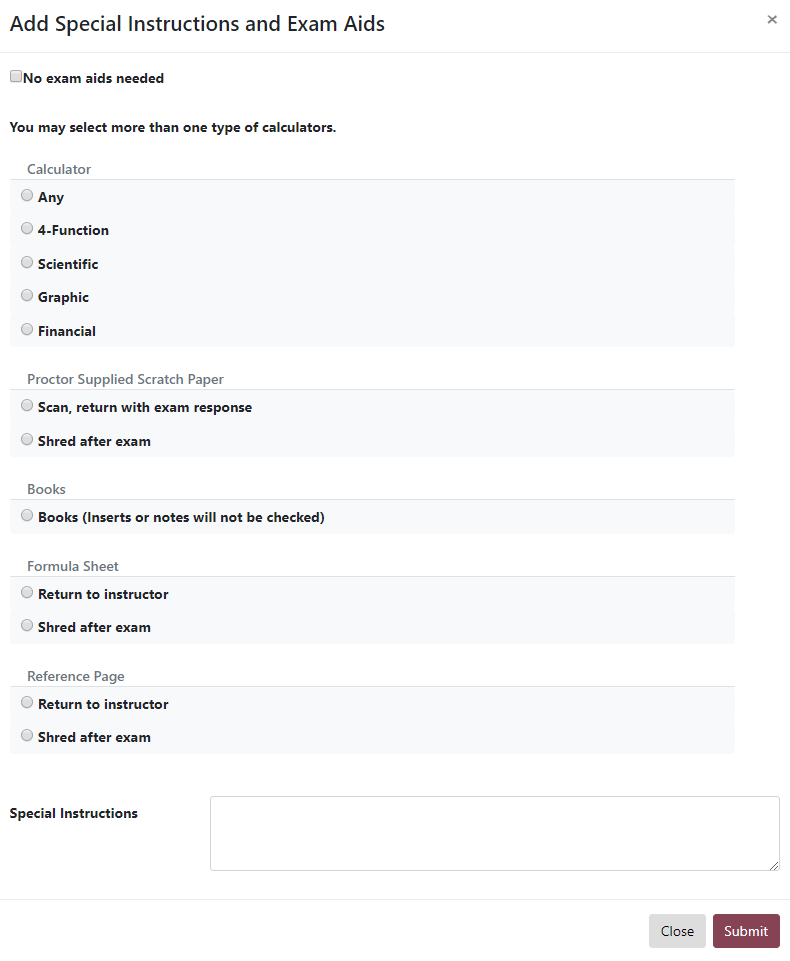The width and height of the screenshot is (790, 961).
Task: Choose the Scientific calculator radio button
Action: coord(27,262)
